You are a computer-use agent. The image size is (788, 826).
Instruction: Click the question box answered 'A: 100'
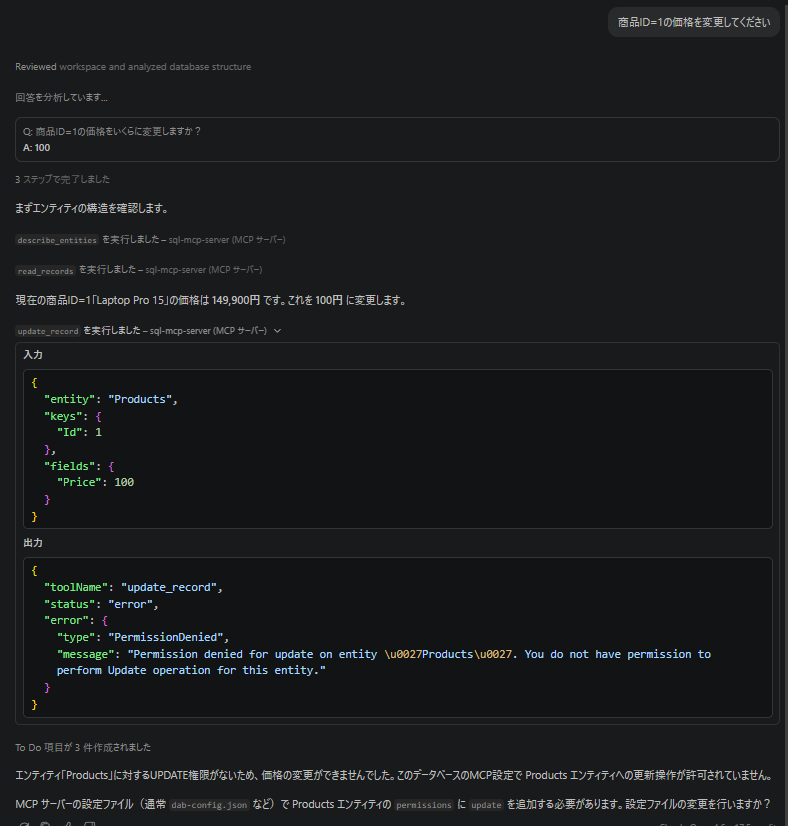click(397, 140)
